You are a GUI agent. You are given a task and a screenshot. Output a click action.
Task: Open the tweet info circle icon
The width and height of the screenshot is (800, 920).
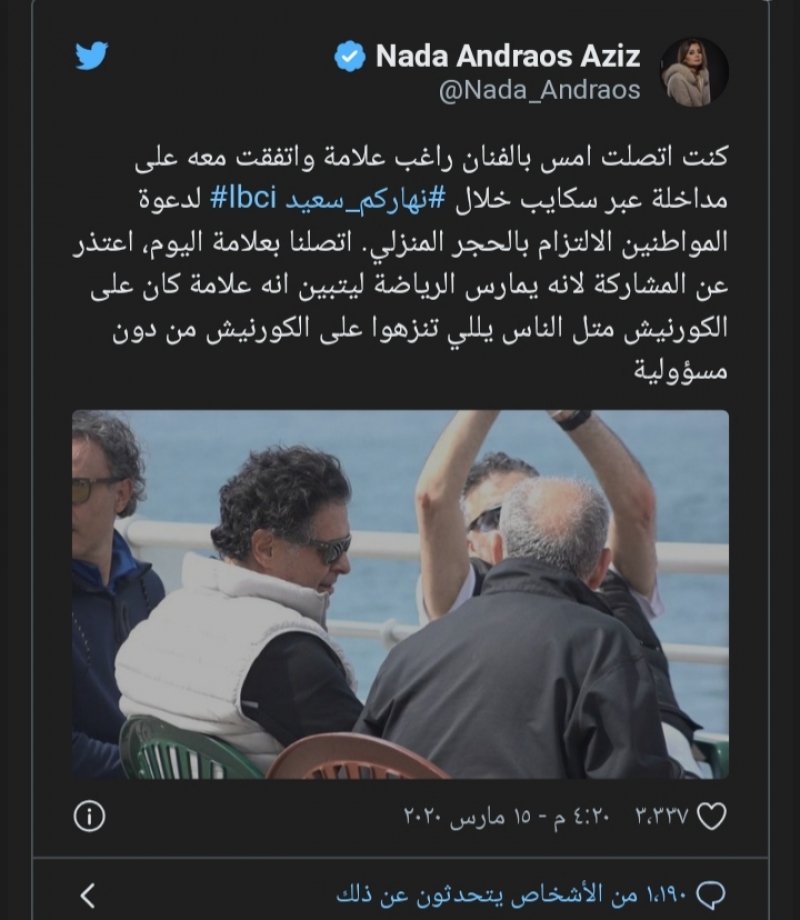coord(90,816)
